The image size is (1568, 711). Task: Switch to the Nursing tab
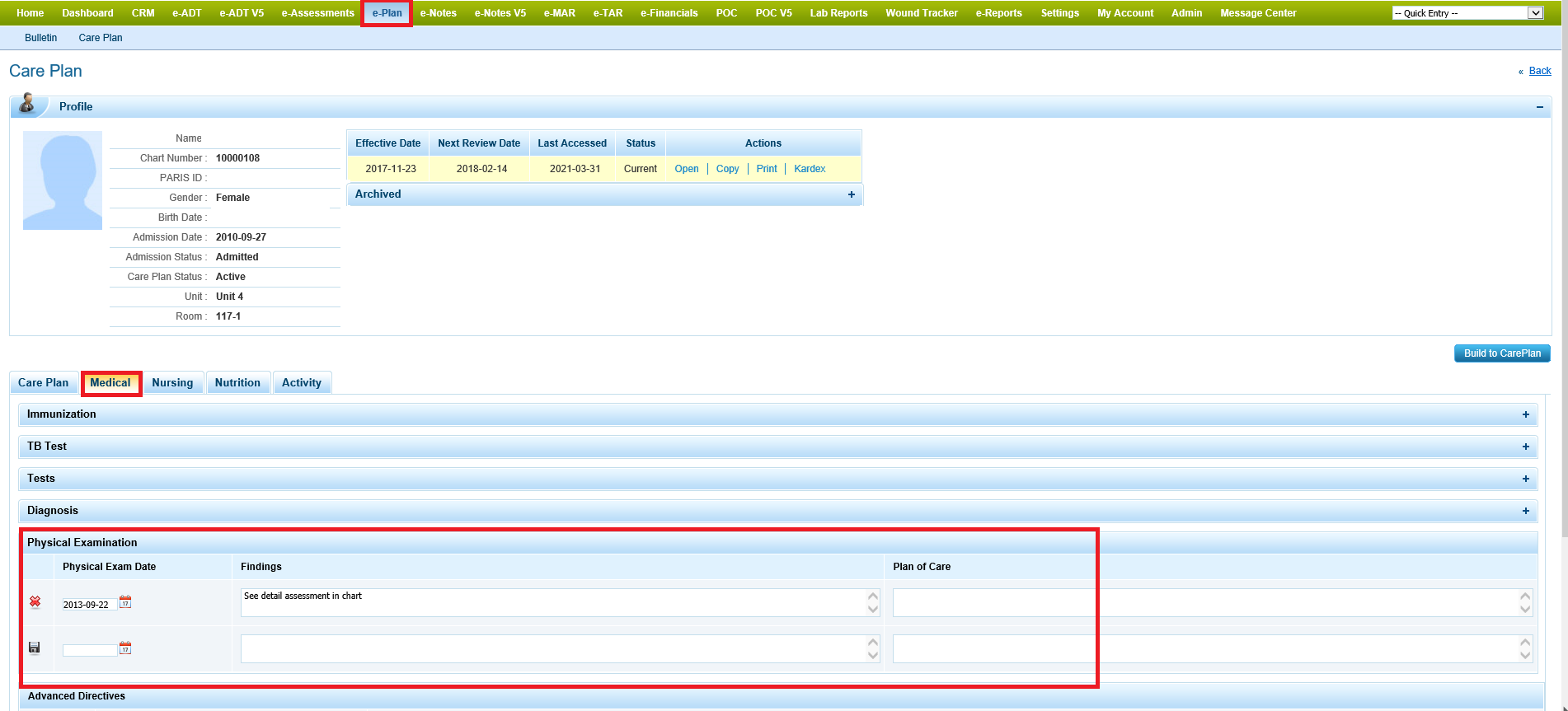(172, 383)
